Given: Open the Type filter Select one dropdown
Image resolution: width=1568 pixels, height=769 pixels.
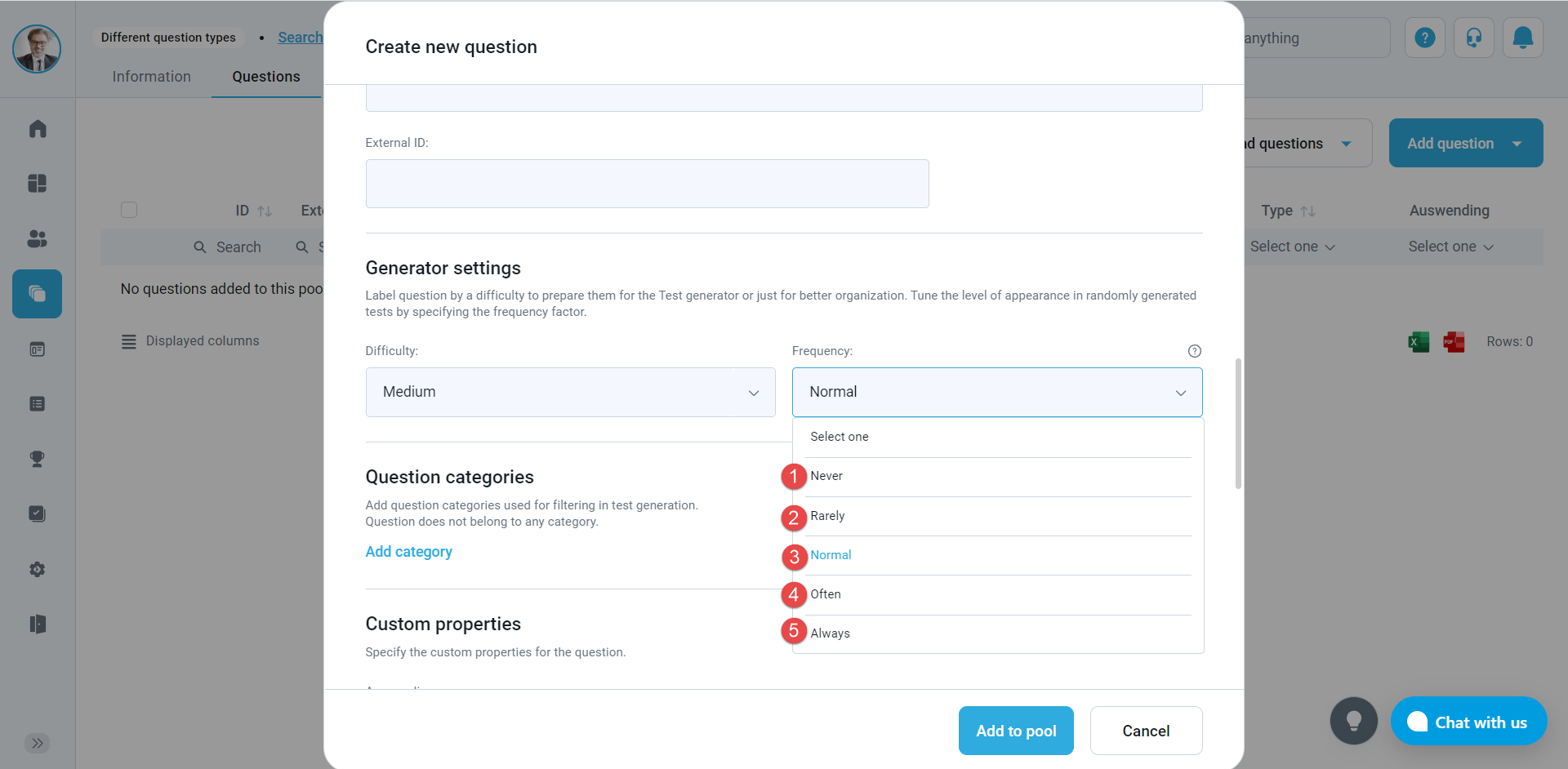Looking at the screenshot, I should pyautogui.click(x=1292, y=247).
